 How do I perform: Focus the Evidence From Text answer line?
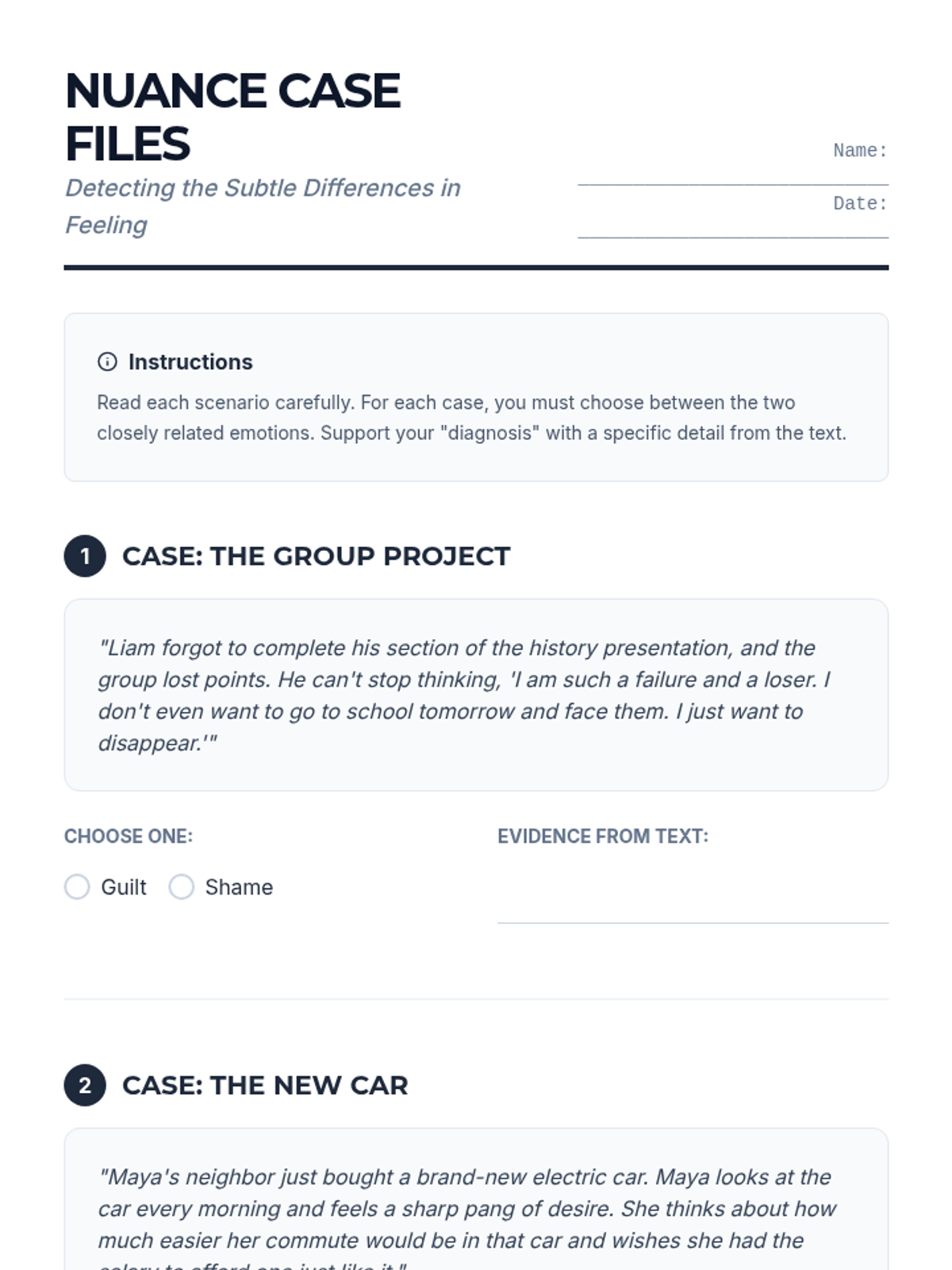693,905
